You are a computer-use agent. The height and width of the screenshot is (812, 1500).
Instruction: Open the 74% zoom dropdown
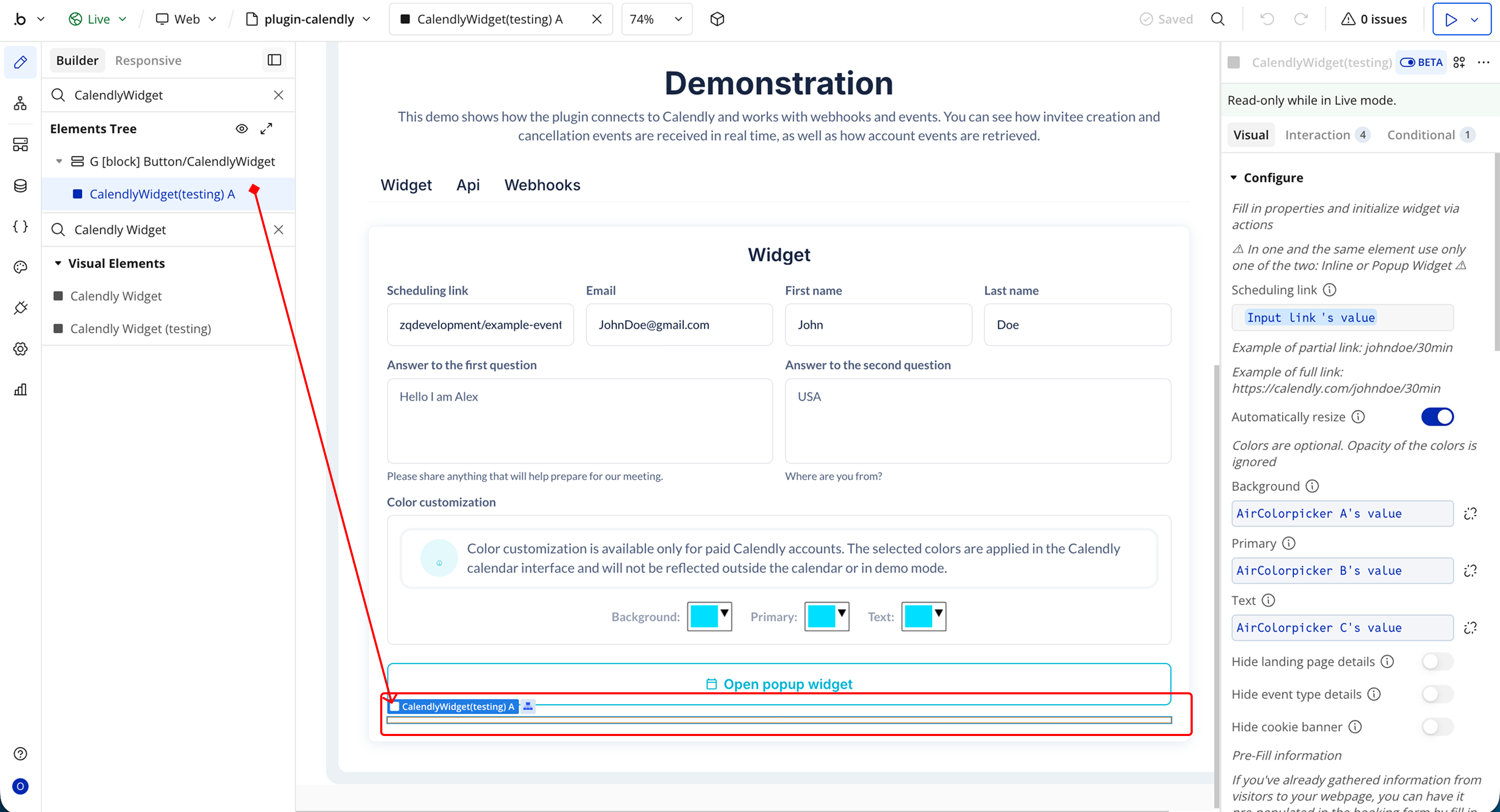pos(656,19)
